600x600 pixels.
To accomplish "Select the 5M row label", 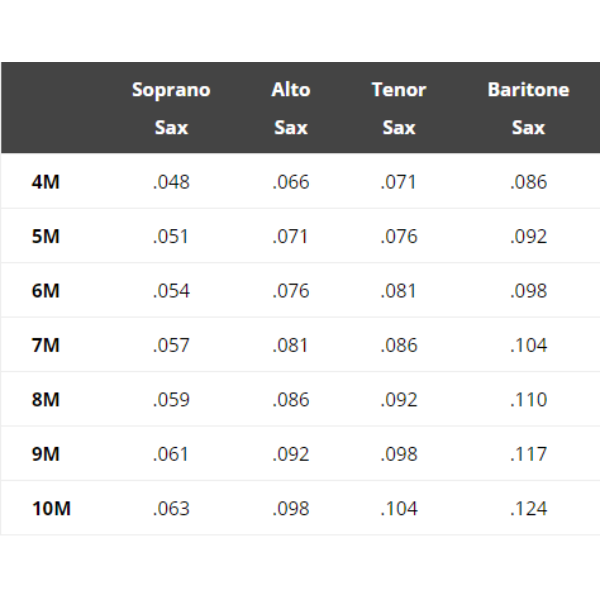I will 46,237.
